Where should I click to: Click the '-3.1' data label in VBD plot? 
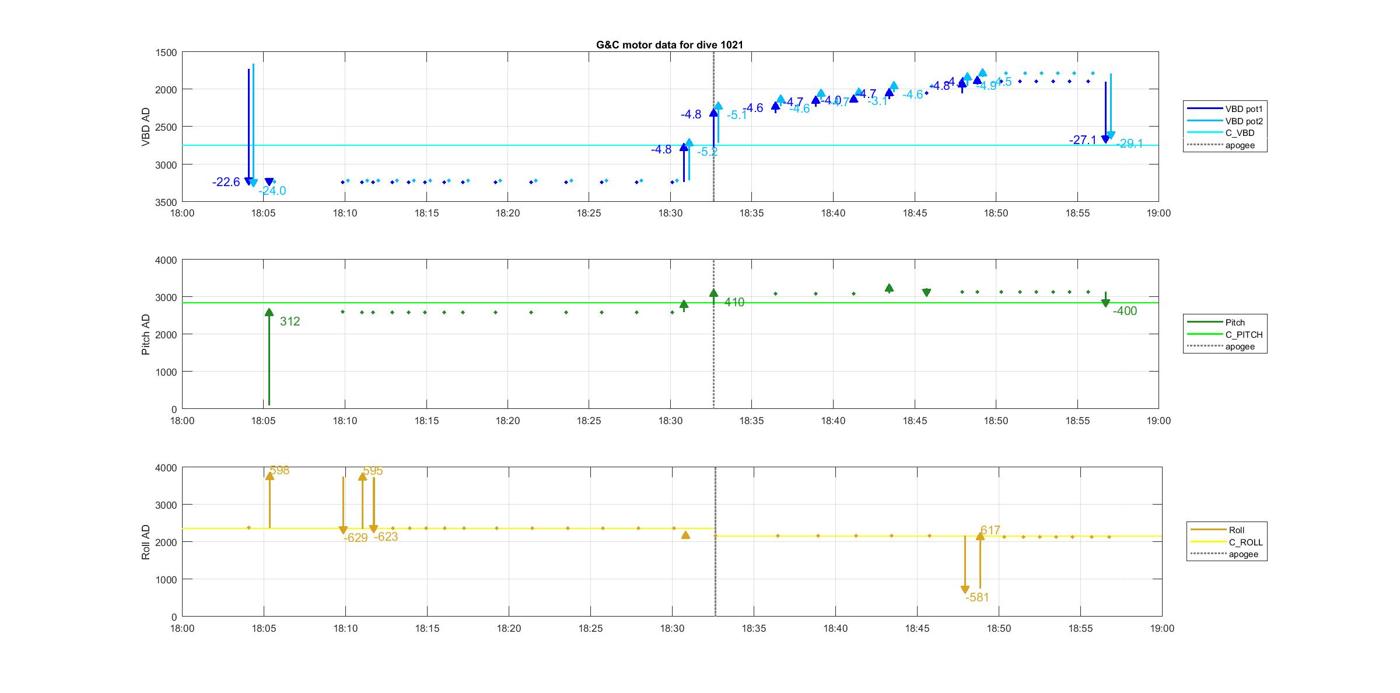878,101
